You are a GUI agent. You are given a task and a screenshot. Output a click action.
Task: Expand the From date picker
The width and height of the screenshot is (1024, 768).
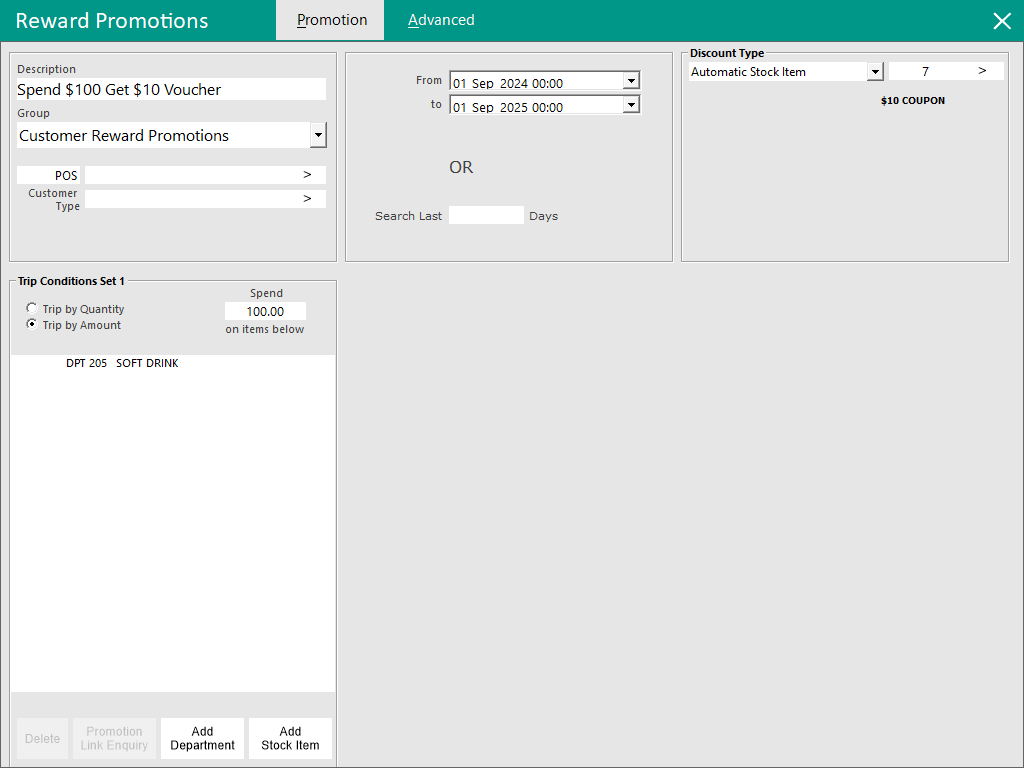pyautogui.click(x=630, y=82)
